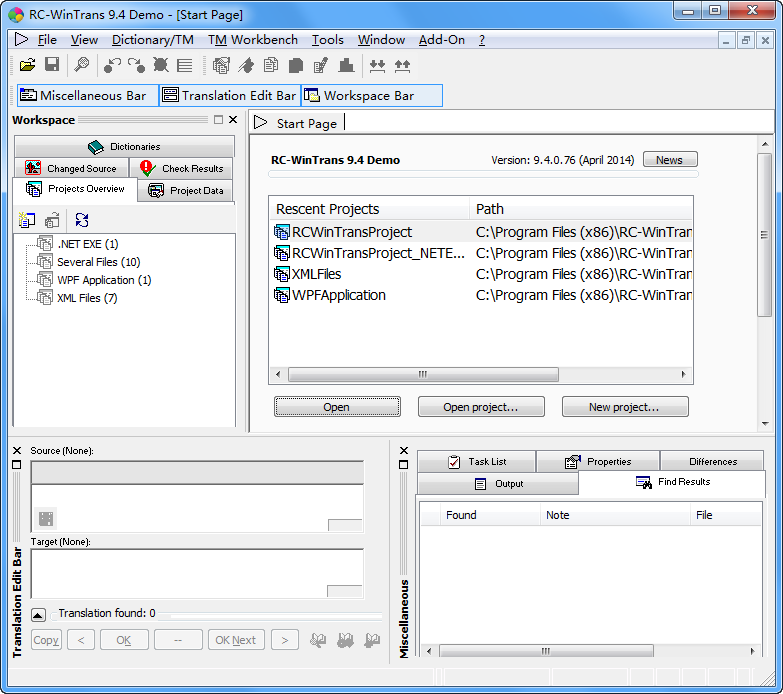Switch to the Changed Source tab
The width and height of the screenshot is (783, 694).
(x=71, y=168)
